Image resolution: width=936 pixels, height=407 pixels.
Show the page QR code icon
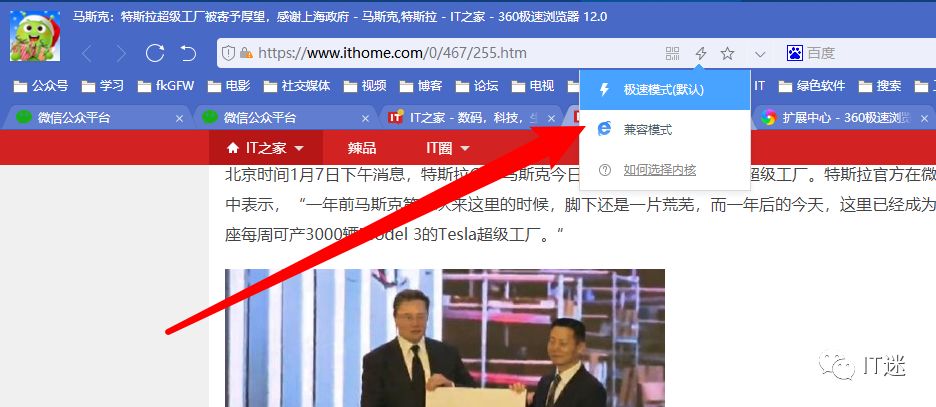(x=673, y=54)
